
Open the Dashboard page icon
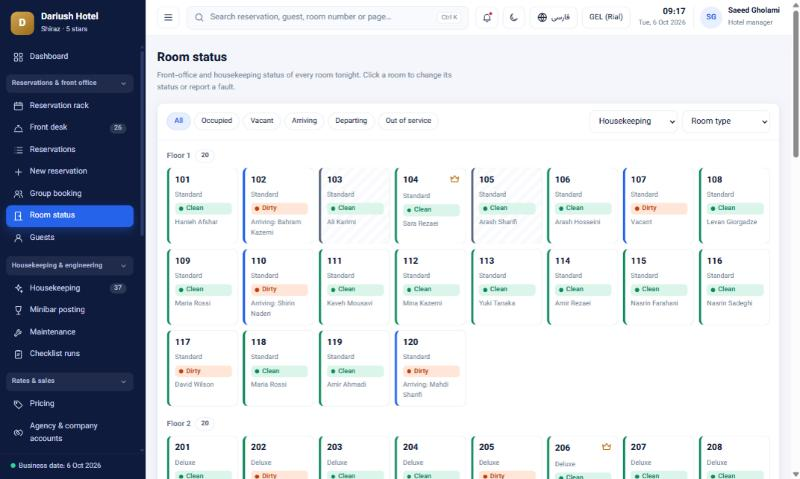(x=18, y=57)
